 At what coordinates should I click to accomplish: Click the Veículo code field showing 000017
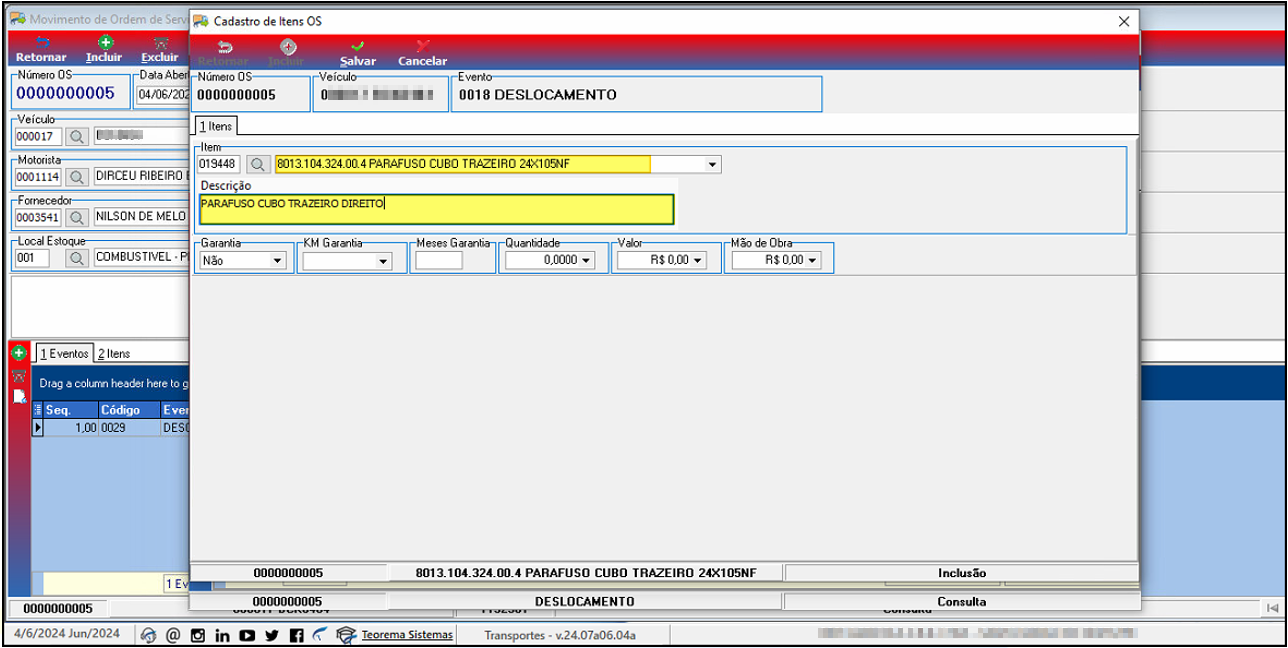(x=39, y=136)
